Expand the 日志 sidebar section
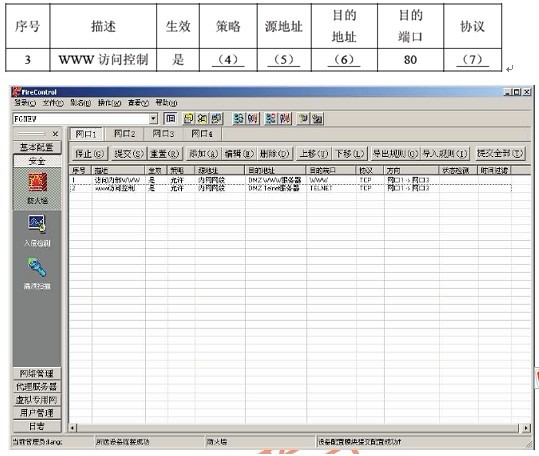Screen dimensions: 539x456 coord(37,426)
